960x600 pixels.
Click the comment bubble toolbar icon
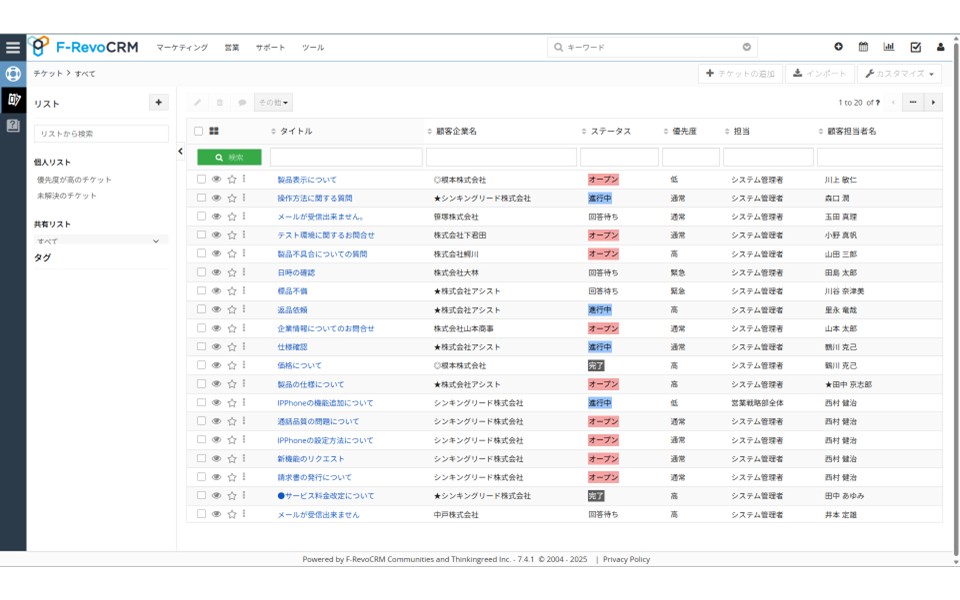click(242, 102)
